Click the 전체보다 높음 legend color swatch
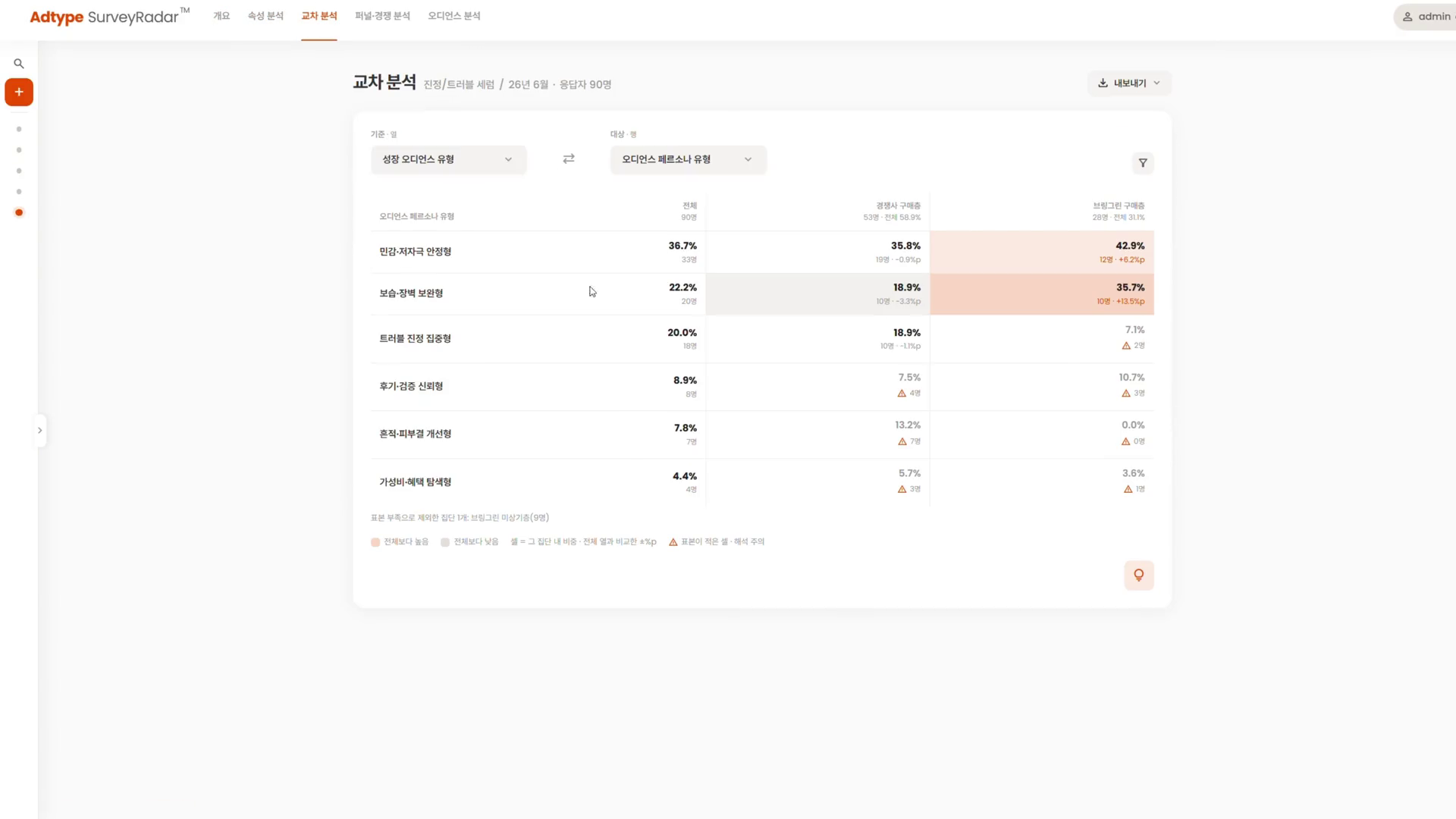The width and height of the screenshot is (1456, 819). pos(375,542)
